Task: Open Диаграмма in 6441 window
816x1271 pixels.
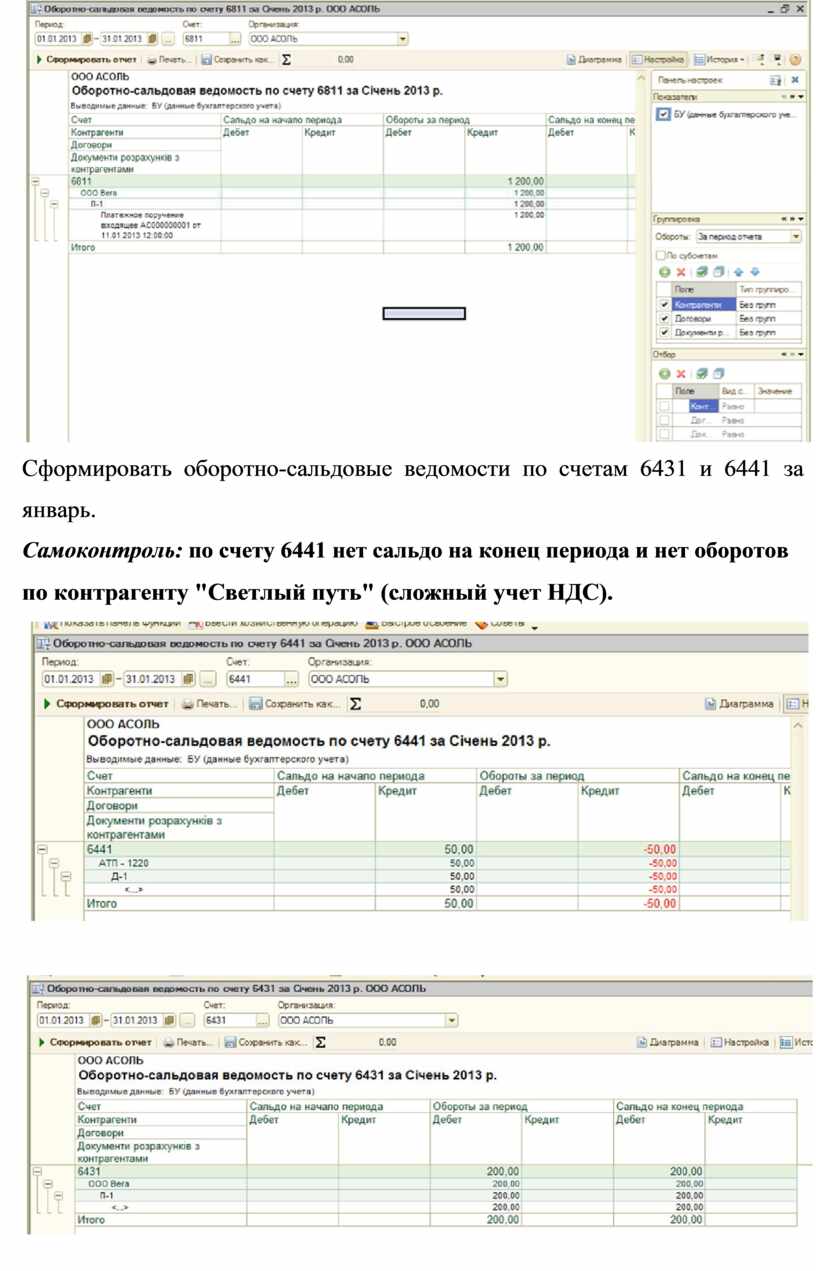Action: click(x=739, y=704)
